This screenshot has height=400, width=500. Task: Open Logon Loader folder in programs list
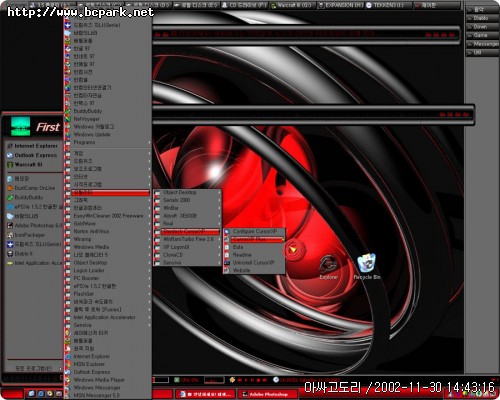click(x=108, y=270)
